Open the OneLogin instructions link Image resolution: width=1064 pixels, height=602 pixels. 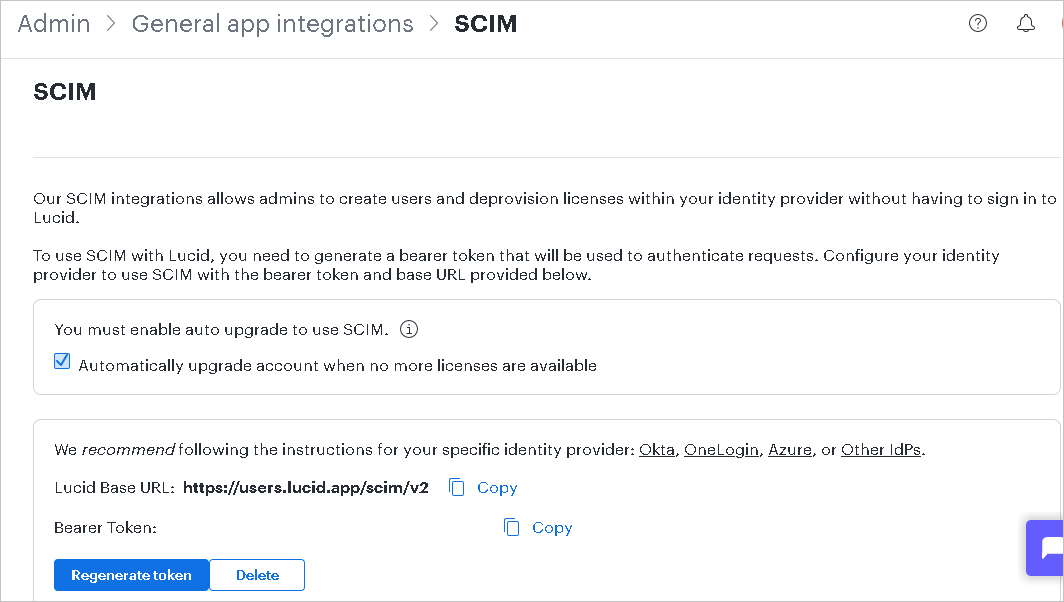(721, 450)
